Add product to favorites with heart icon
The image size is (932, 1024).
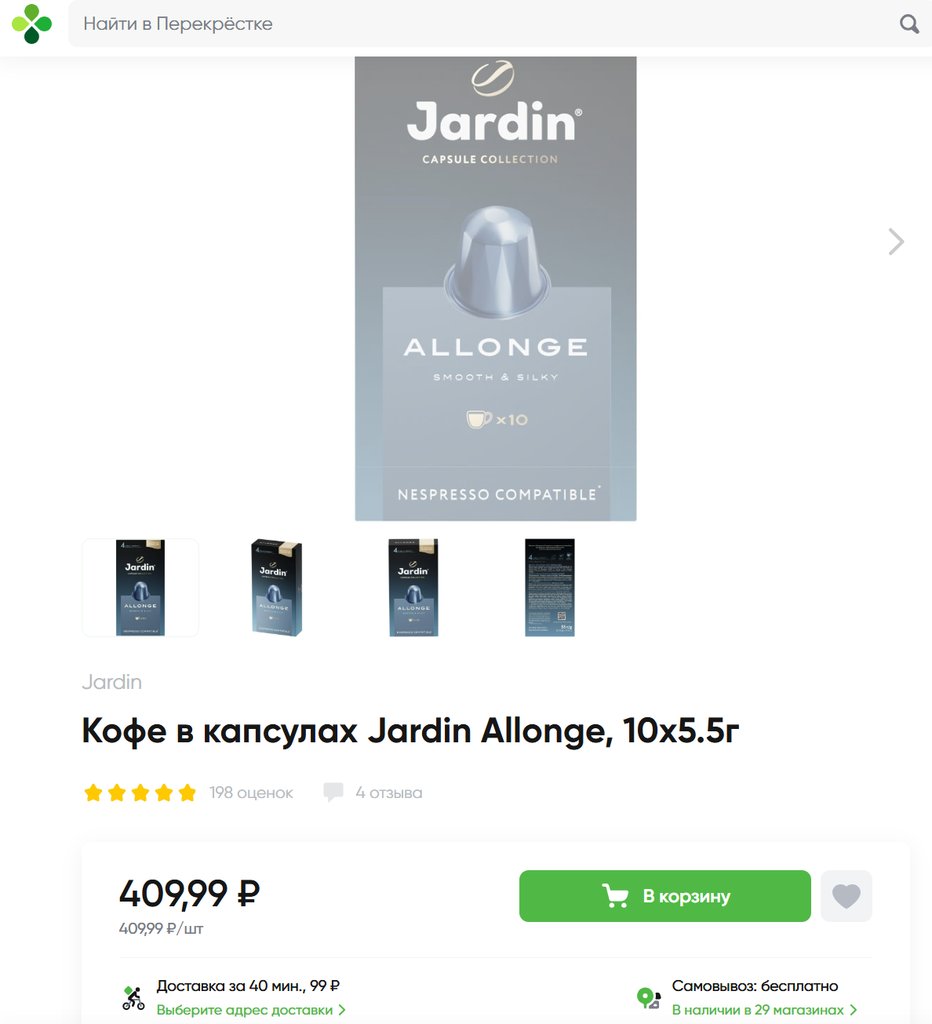coord(846,896)
